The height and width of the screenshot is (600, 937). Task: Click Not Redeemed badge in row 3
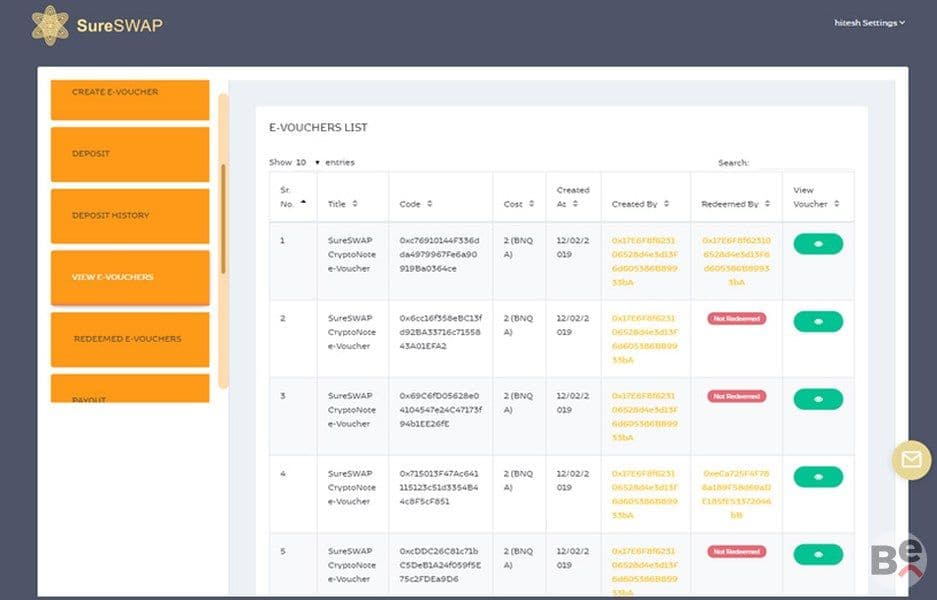tap(736, 396)
